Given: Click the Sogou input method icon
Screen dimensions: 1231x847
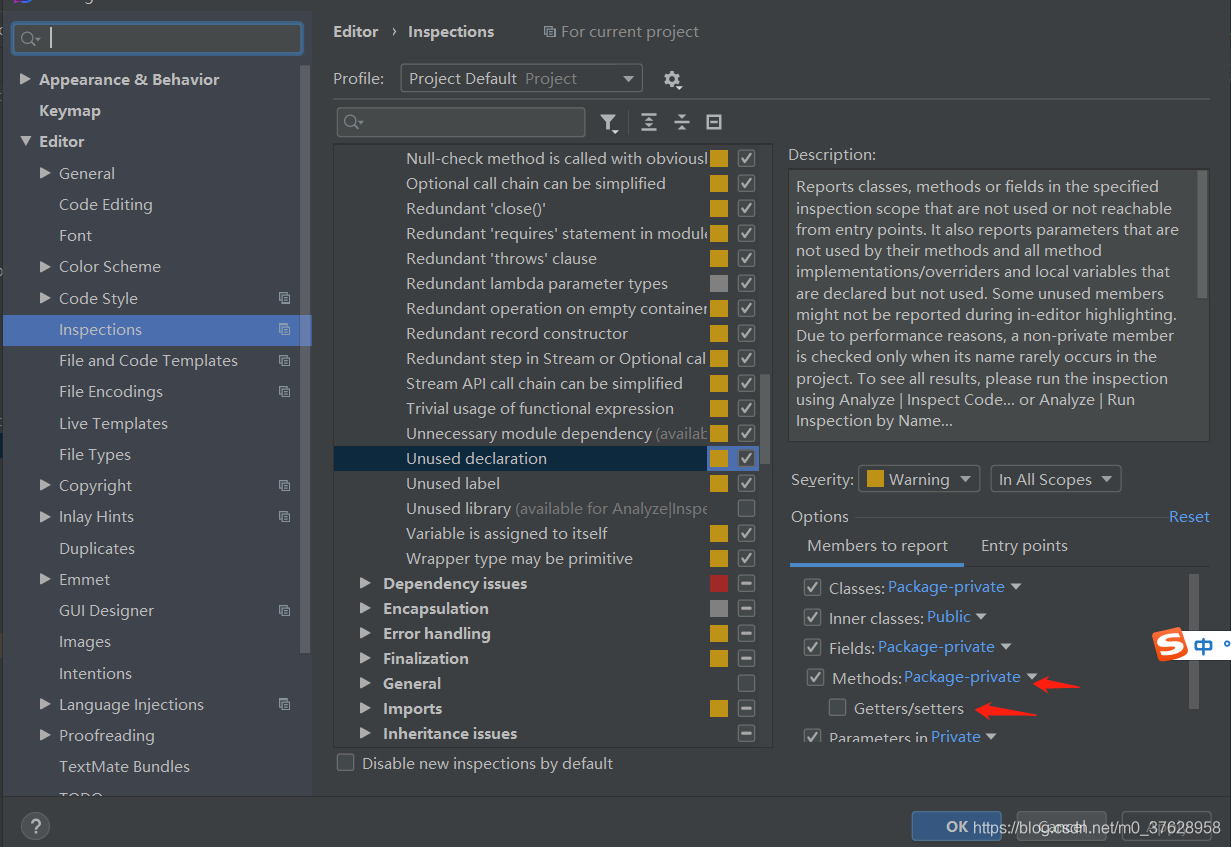Looking at the screenshot, I should (x=1171, y=646).
